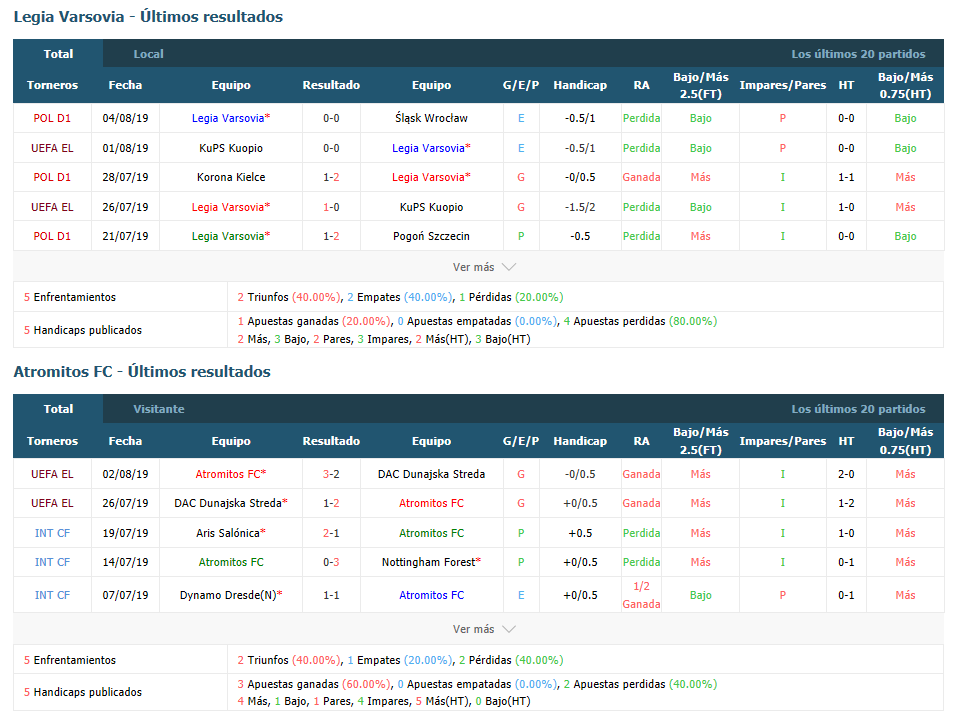Open INT CF tournament in the 19/07/19 row

tap(52, 533)
